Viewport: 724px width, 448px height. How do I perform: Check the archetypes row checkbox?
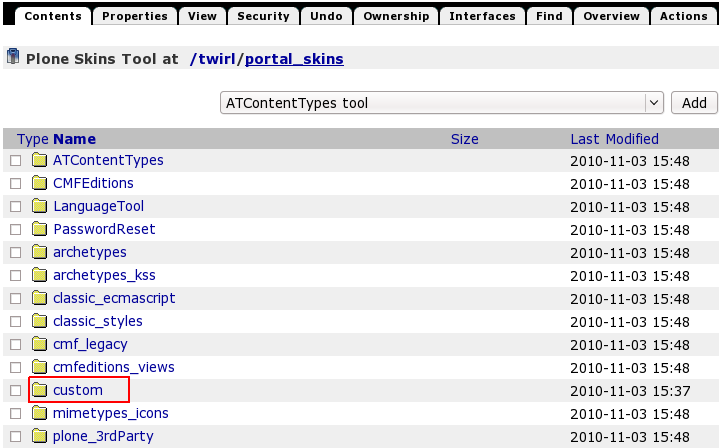point(16,252)
